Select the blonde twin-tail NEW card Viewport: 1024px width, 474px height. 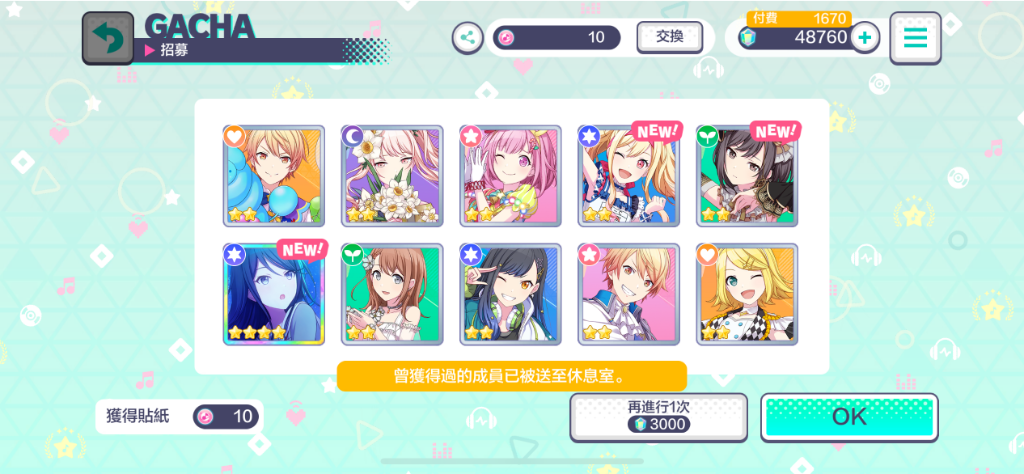(x=628, y=176)
